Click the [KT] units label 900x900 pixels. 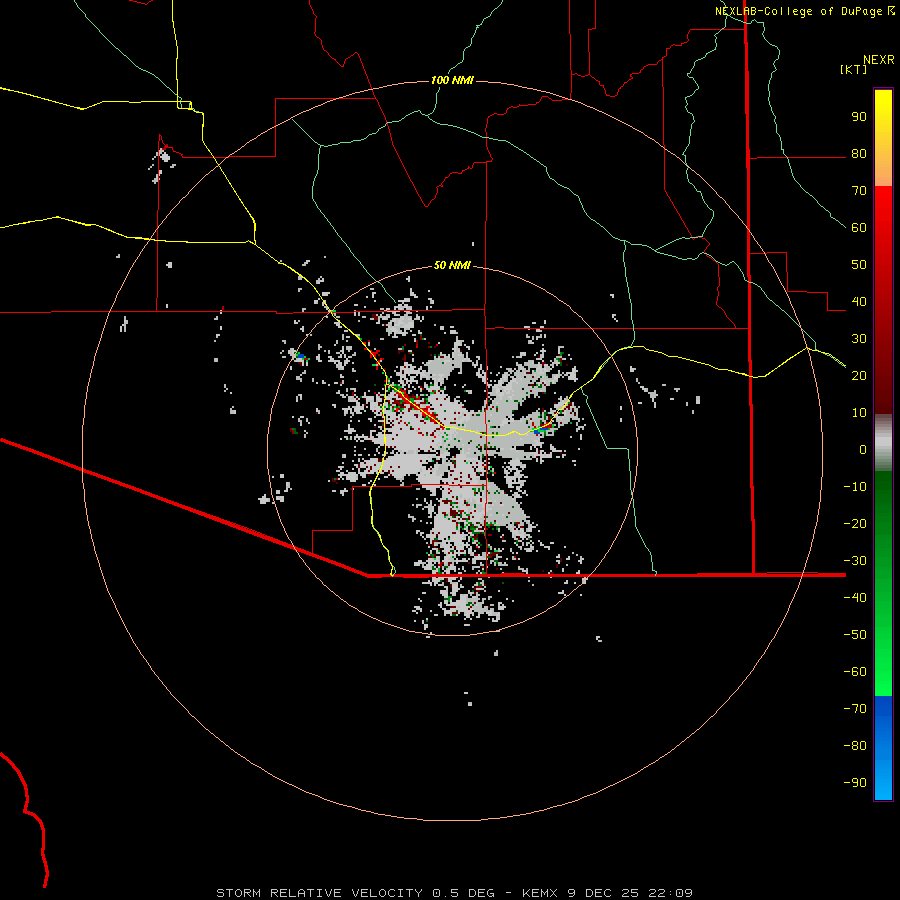click(854, 69)
